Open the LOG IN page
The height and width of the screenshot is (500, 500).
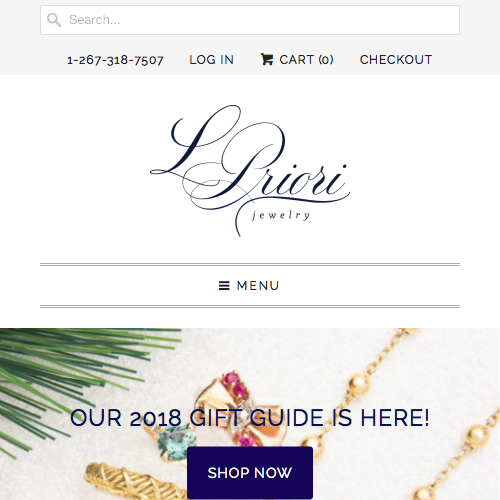(x=212, y=60)
